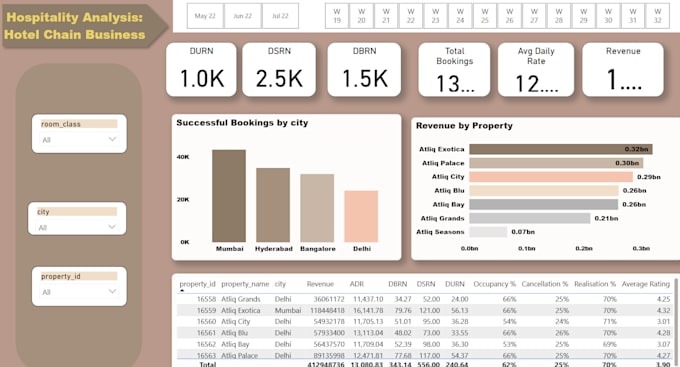Viewport: 680px width, 367px height.
Task: Select the Bangalore bookings bar
Action: (x=317, y=208)
